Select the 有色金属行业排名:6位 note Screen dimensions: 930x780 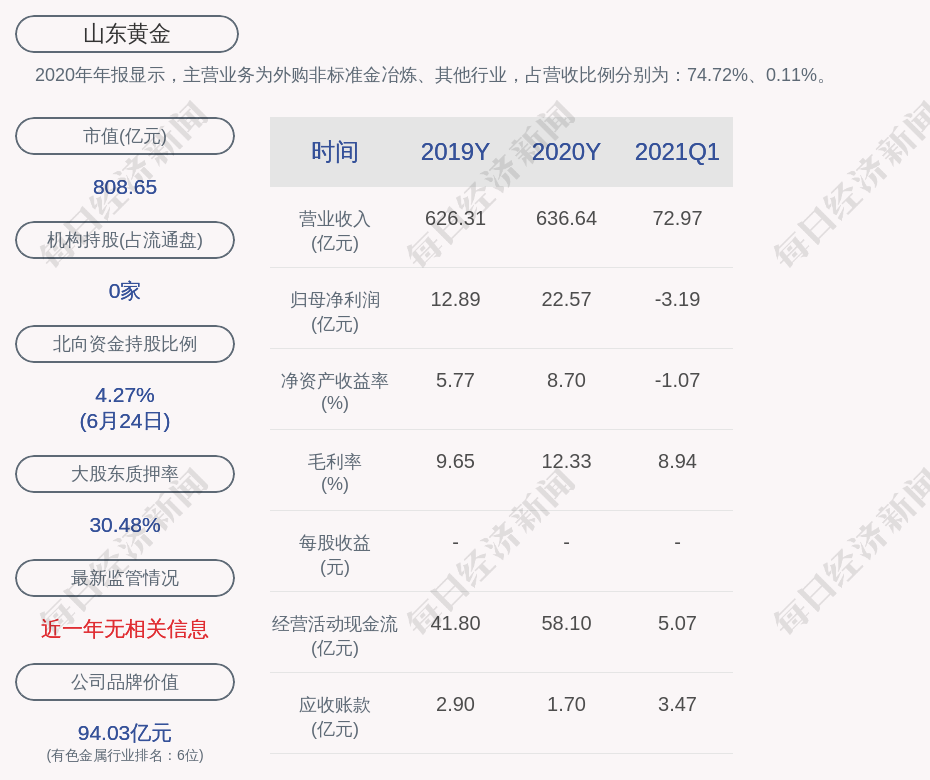[x=125, y=755]
